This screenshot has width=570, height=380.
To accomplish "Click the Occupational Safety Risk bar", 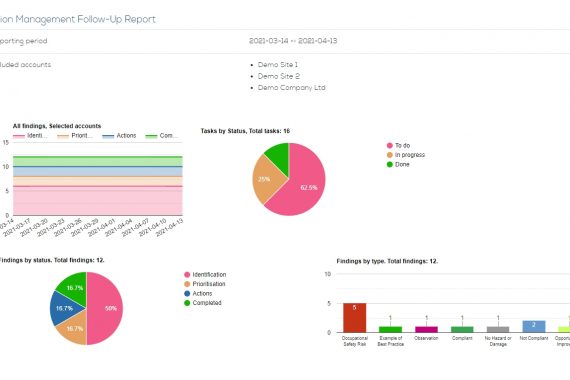I will (x=354, y=317).
